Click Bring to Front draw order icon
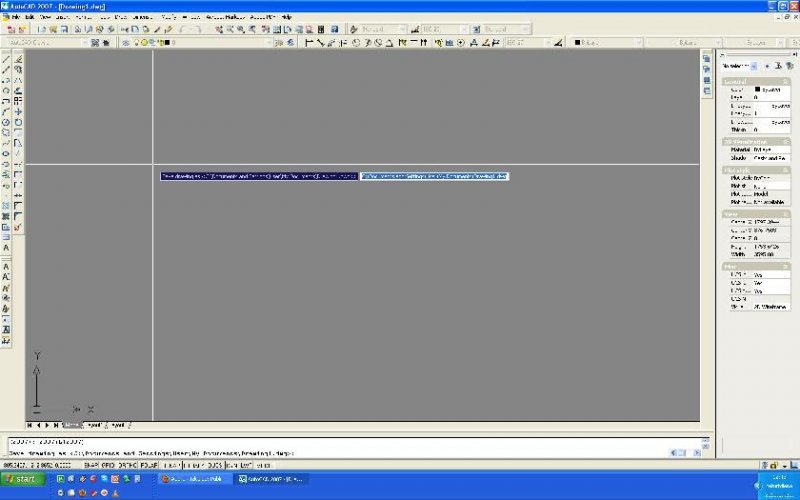 pyautogui.click(x=707, y=59)
